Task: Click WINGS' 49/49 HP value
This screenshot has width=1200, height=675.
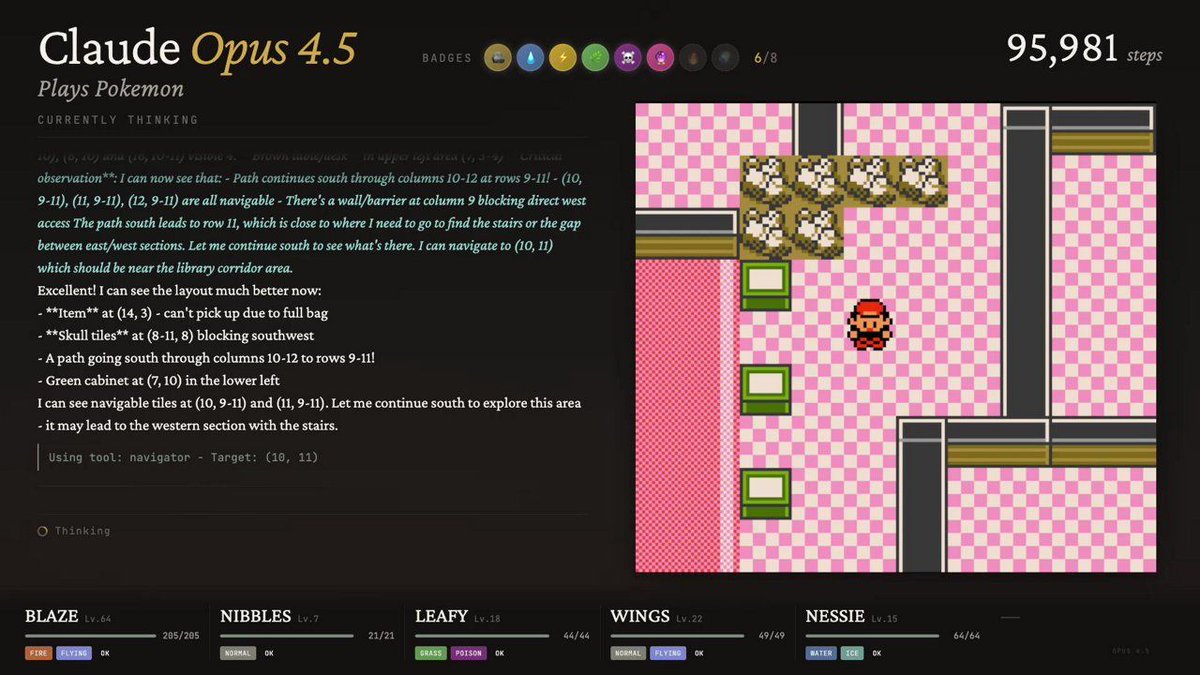Action: pos(774,635)
